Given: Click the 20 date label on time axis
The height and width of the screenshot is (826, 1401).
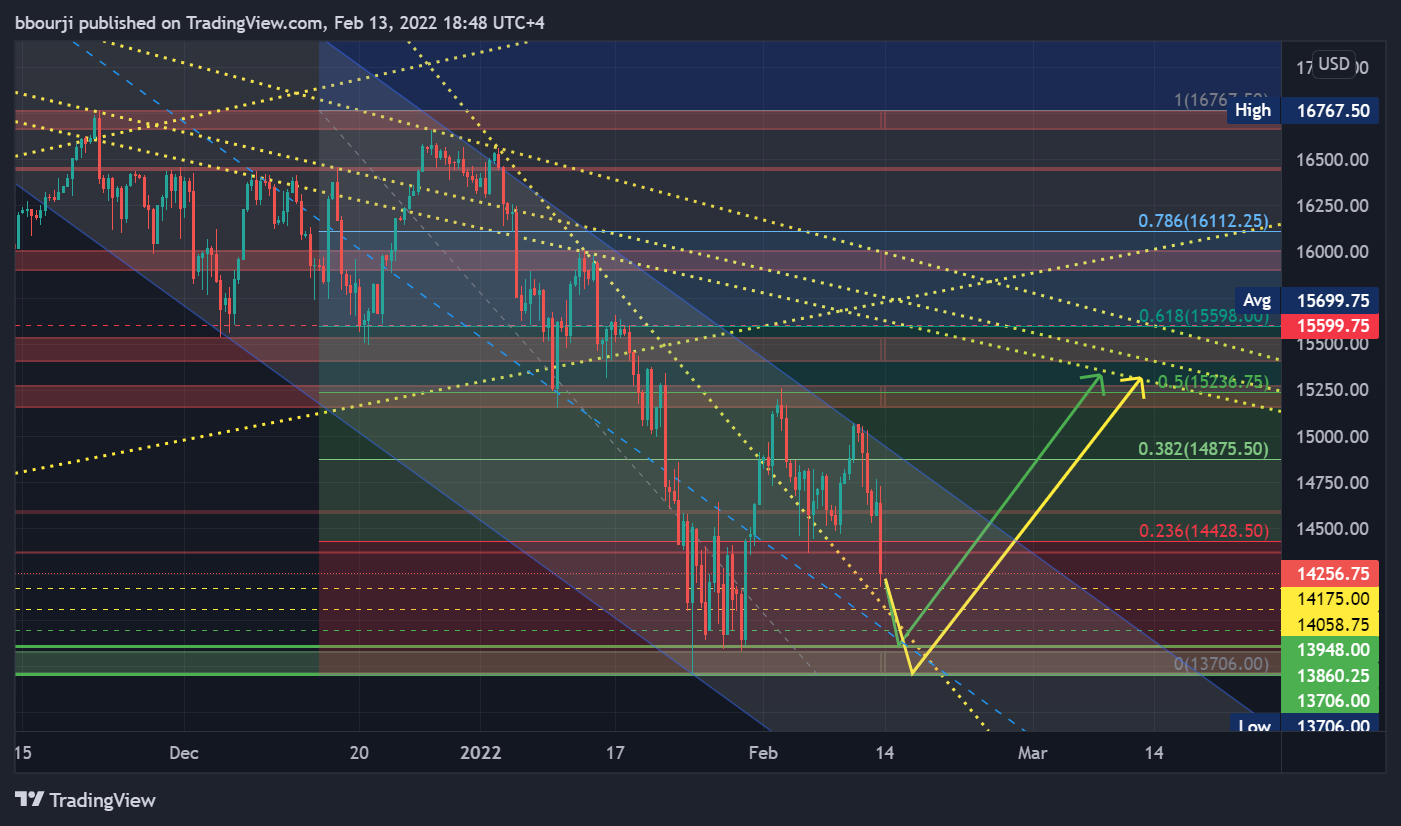Looking at the screenshot, I should pyautogui.click(x=360, y=753).
